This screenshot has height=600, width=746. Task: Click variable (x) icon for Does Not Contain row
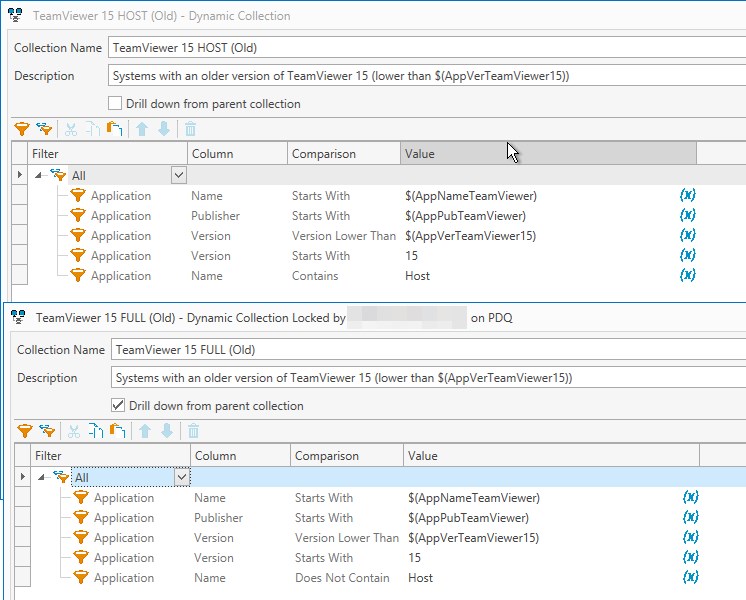click(x=690, y=577)
